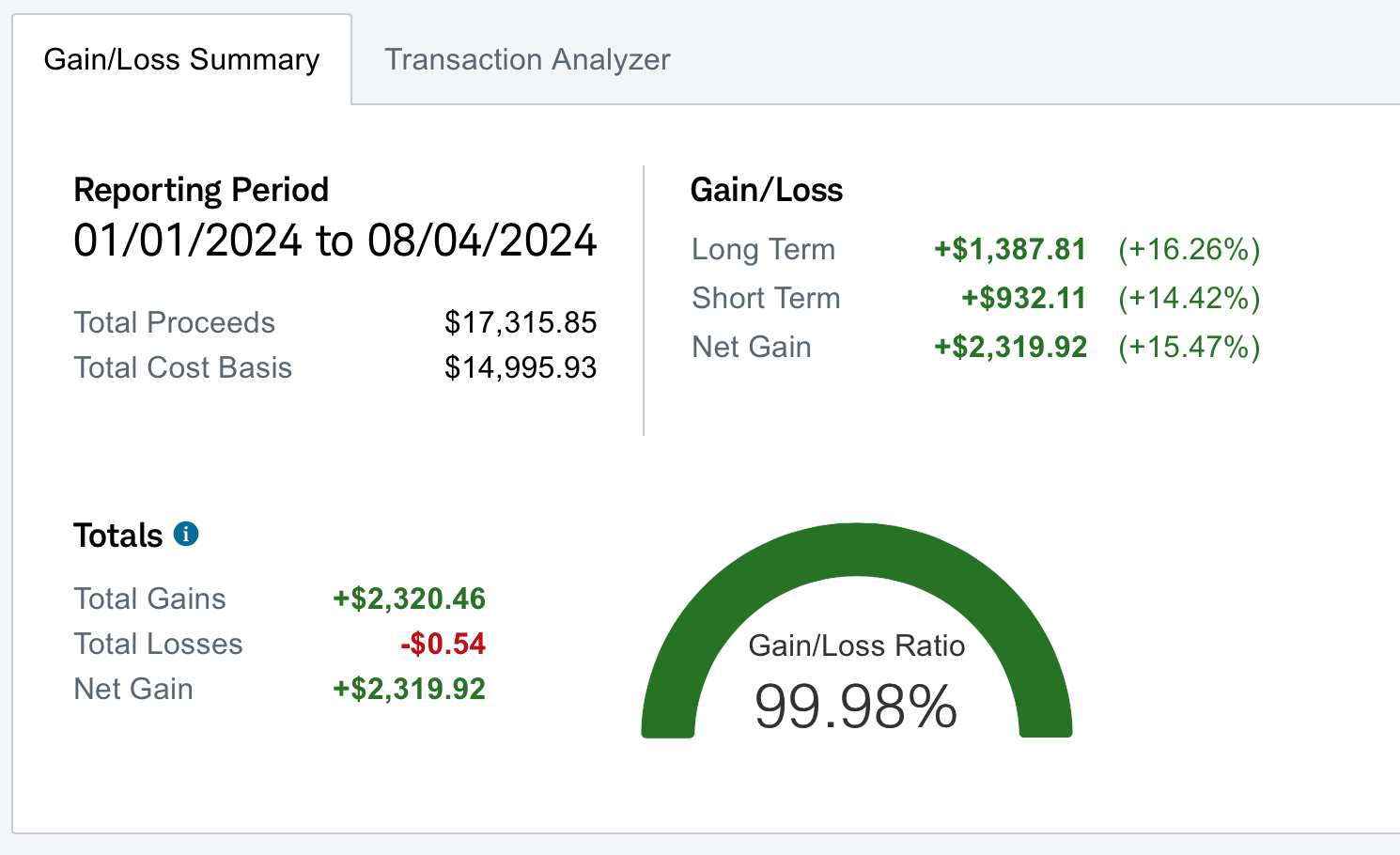Click the Long Term gain amount
This screenshot has height=855, width=1400.
(1010, 249)
